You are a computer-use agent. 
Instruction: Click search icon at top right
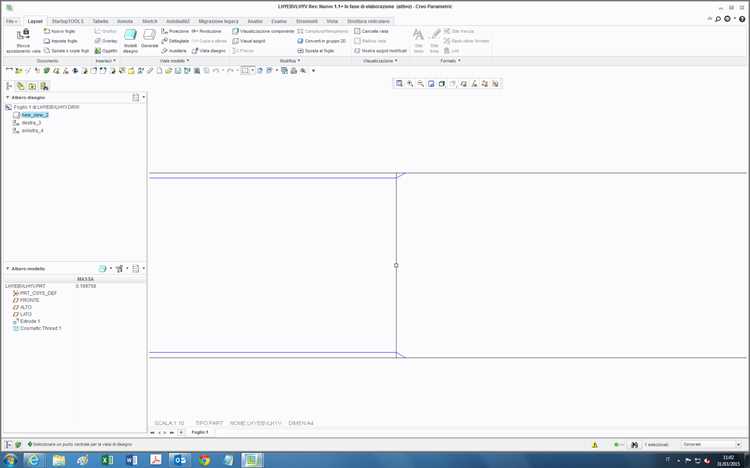pyautogui.click(x=718, y=19)
